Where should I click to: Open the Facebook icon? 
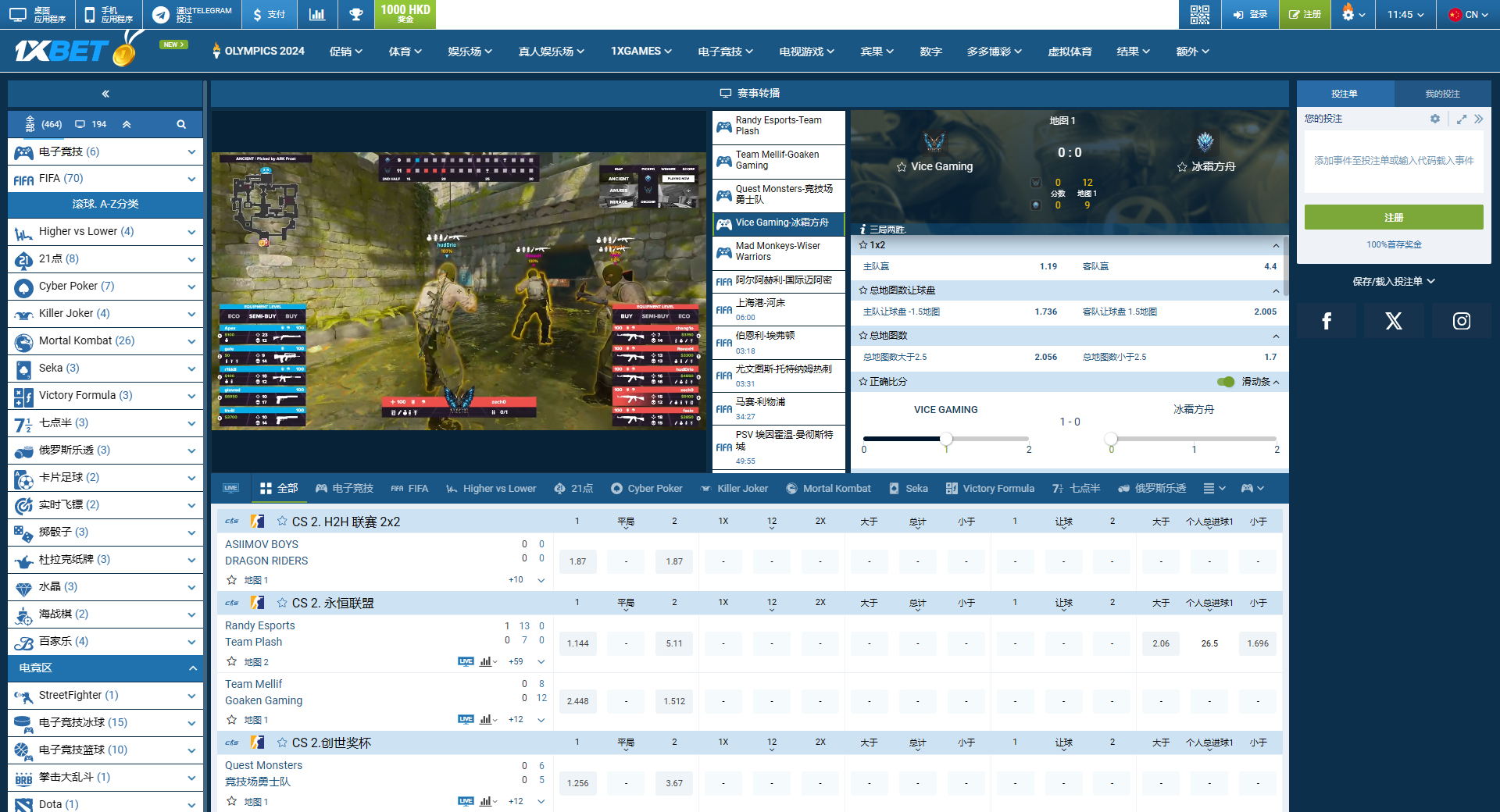point(1327,321)
